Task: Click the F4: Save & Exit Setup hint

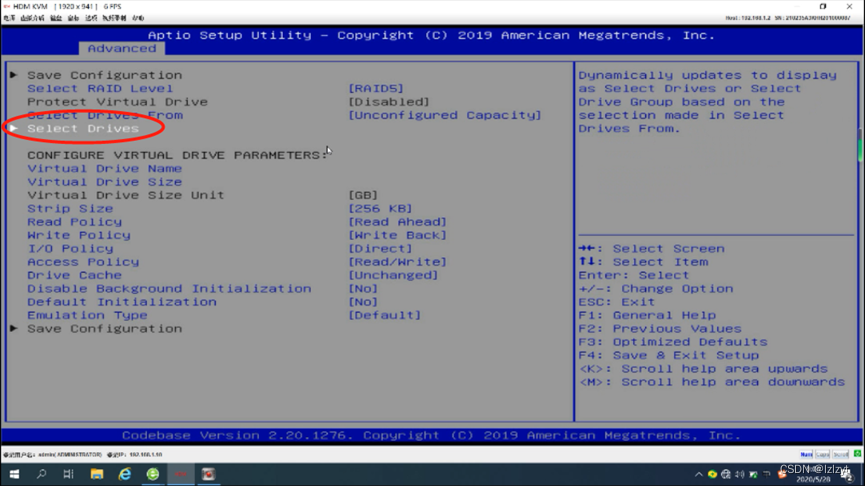Action: (669, 355)
